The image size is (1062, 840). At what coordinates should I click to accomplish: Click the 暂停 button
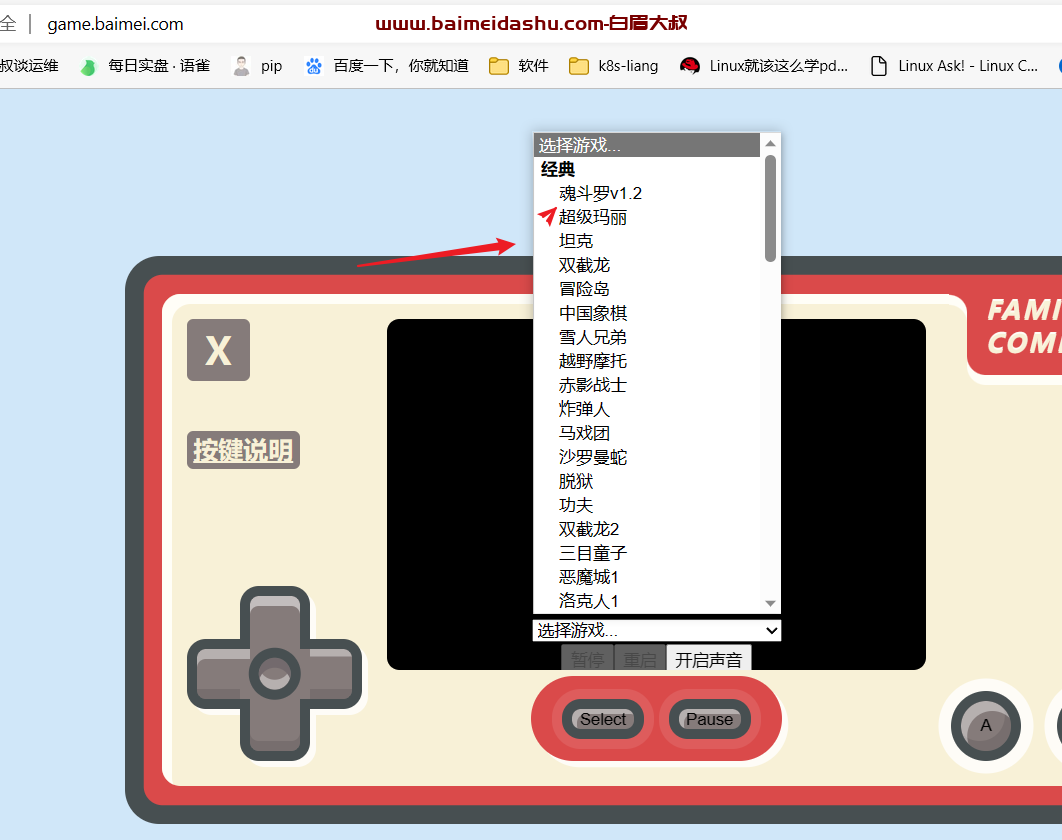587,660
